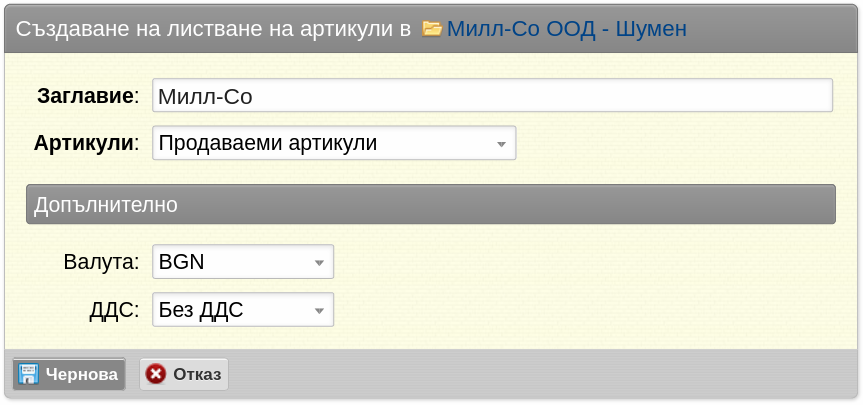Open the Артикули dropdown showing Продаваеми артикули
863x405 pixels.
pos(334,143)
